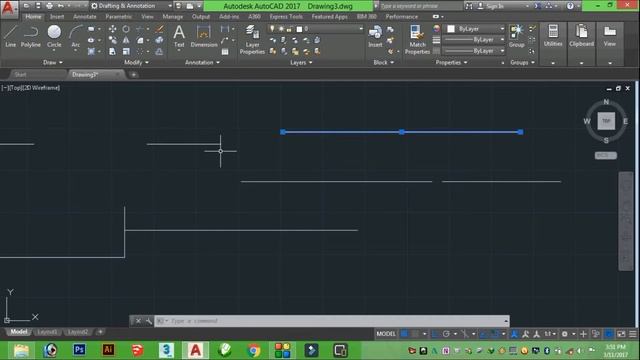The image size is (640, 360).
Task: Expand the Properties panel
Action: [x=451, y=62]
